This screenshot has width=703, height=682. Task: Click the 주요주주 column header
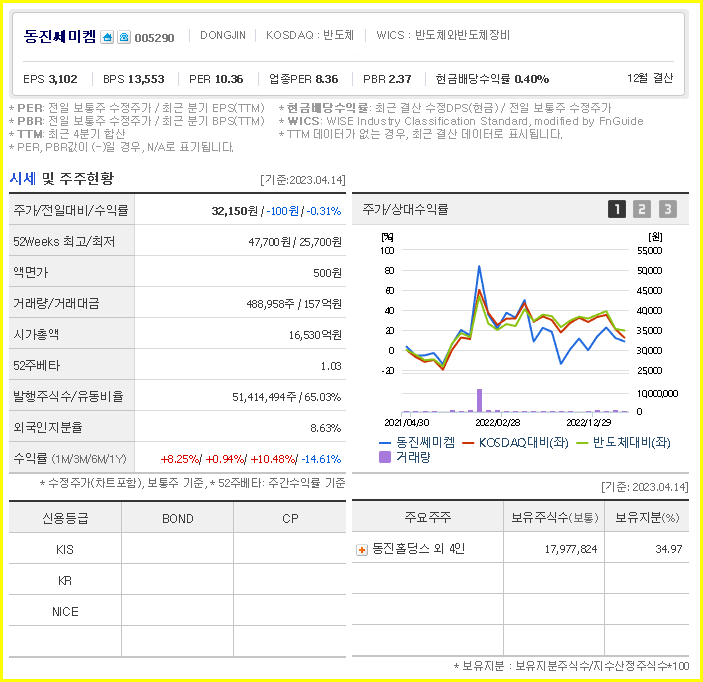[x=427, y=517]
